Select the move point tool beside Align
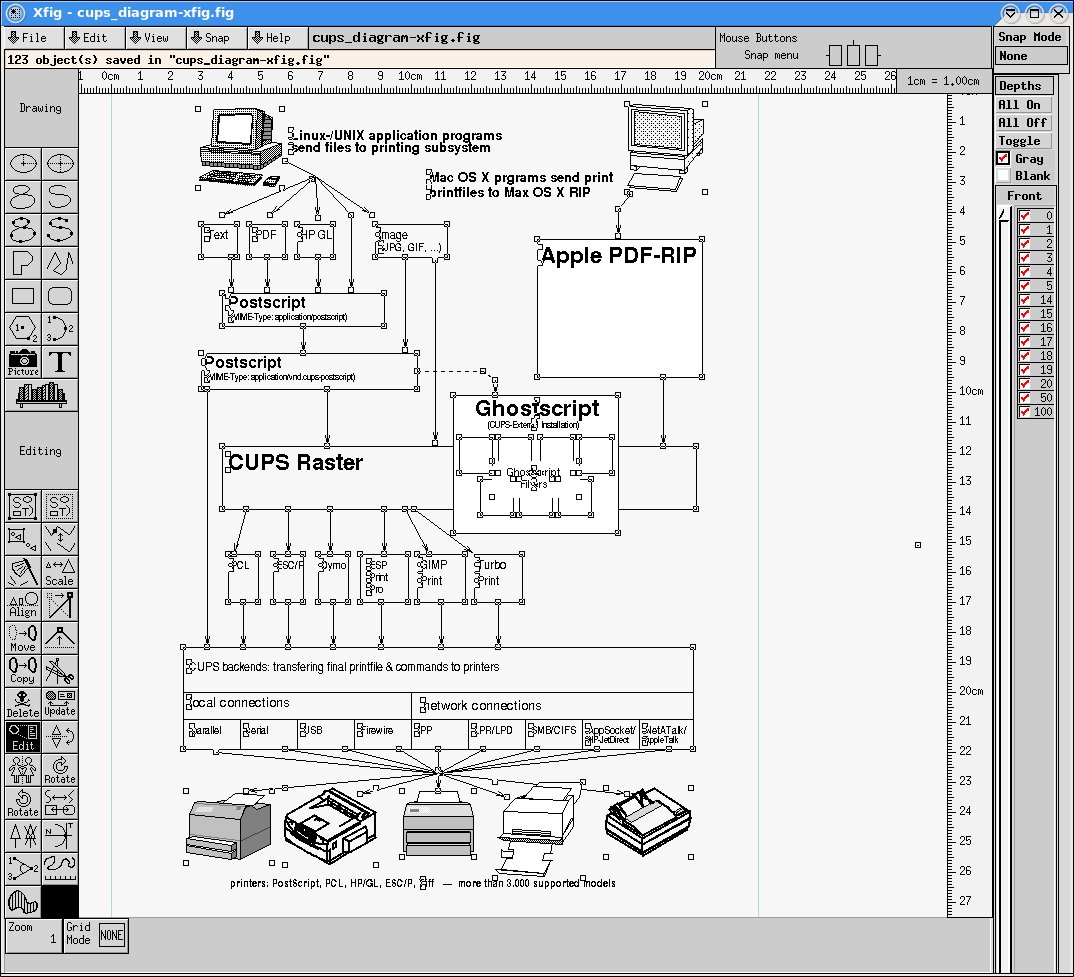This screenshot has width=1074, height=977. pyautogui.click(x=60, y=605)
